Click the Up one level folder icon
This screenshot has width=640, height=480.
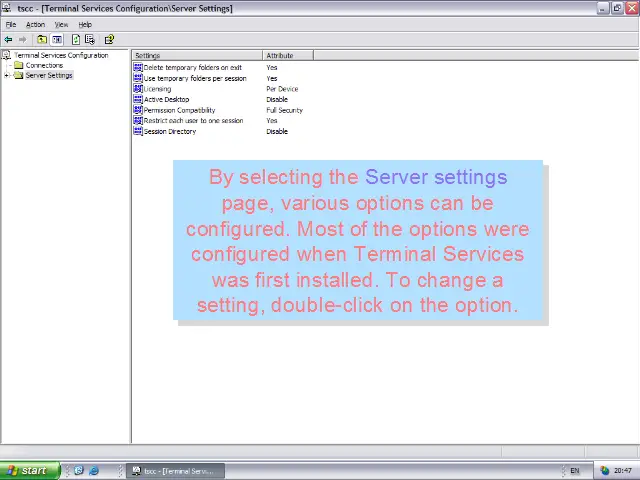(42, 40)
